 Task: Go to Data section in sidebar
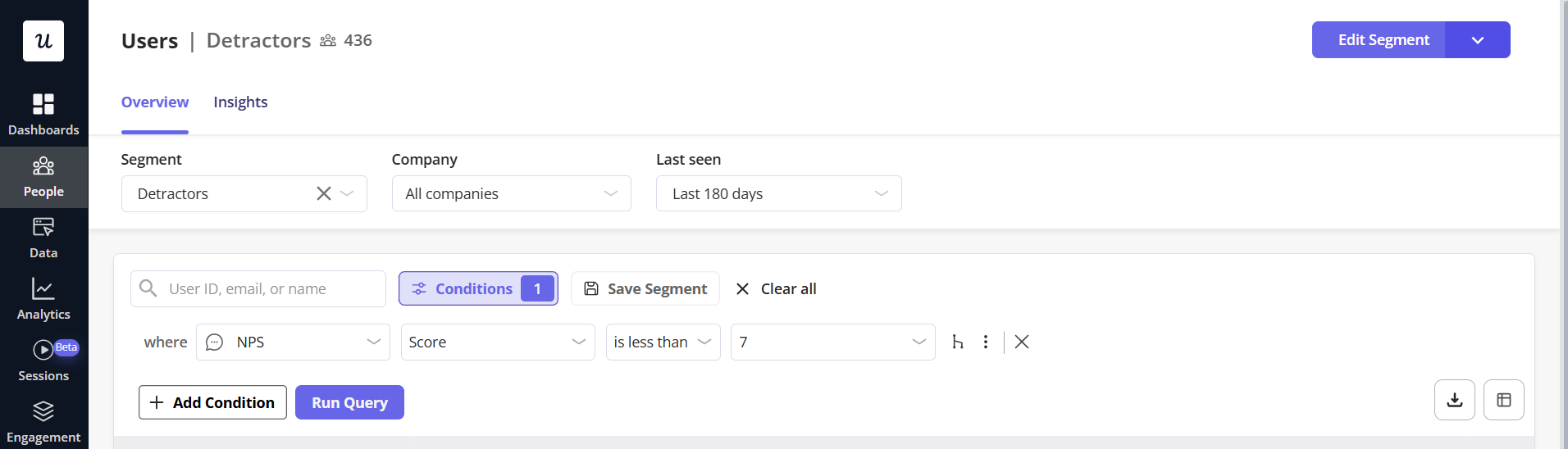click(x=43, y=238)
